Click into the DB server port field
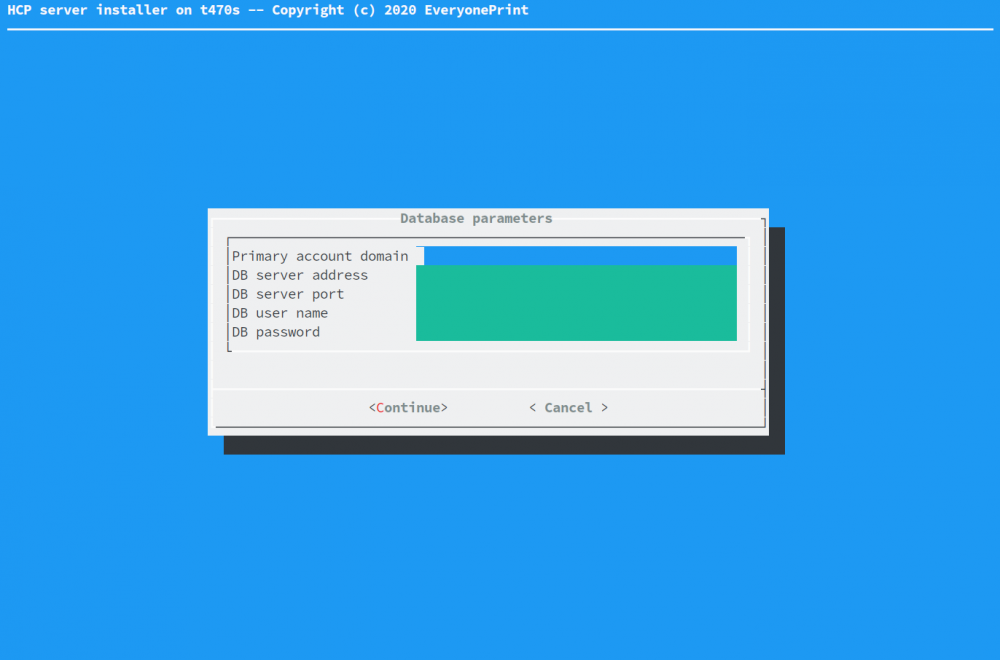The image size is (1000, 660). coord(575,294)
